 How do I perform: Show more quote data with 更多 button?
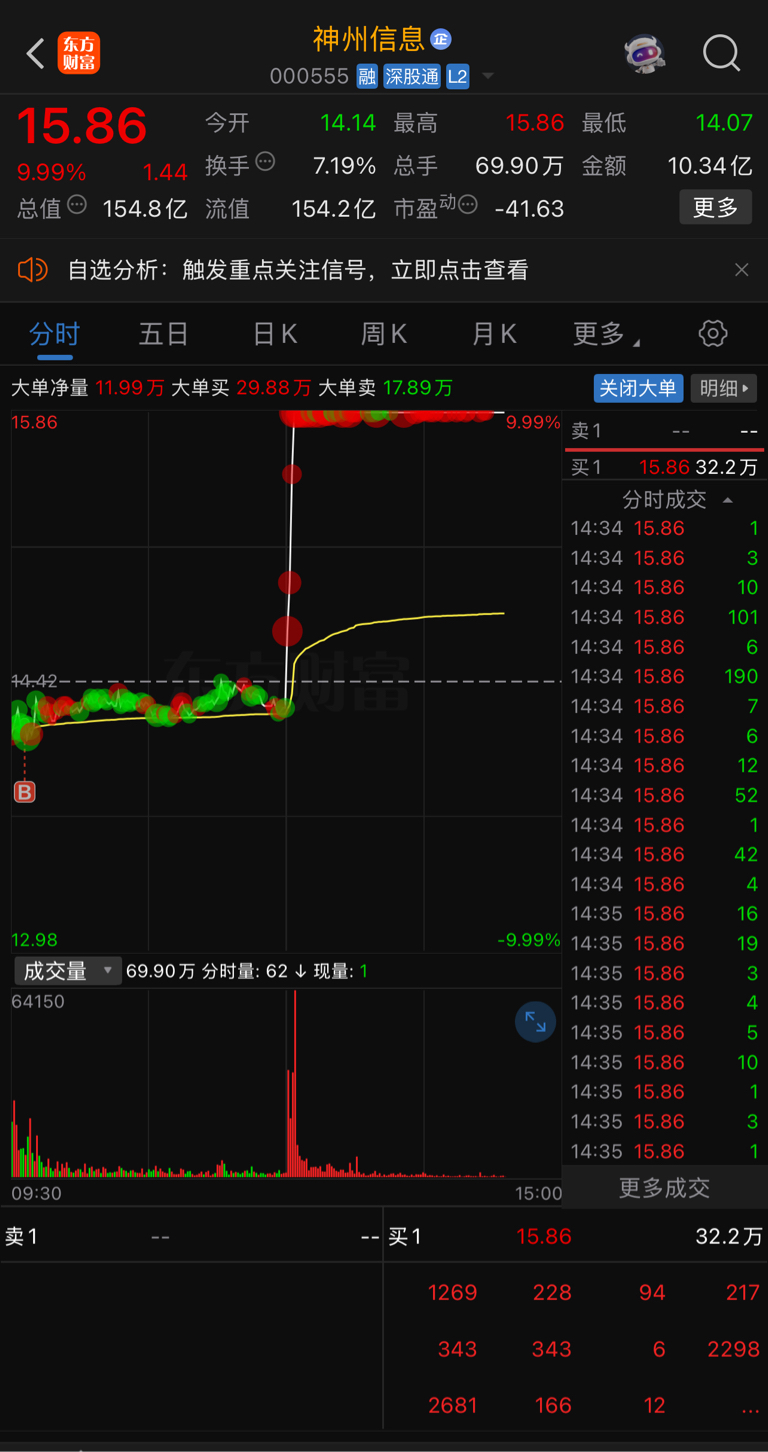tap(716, 208)
